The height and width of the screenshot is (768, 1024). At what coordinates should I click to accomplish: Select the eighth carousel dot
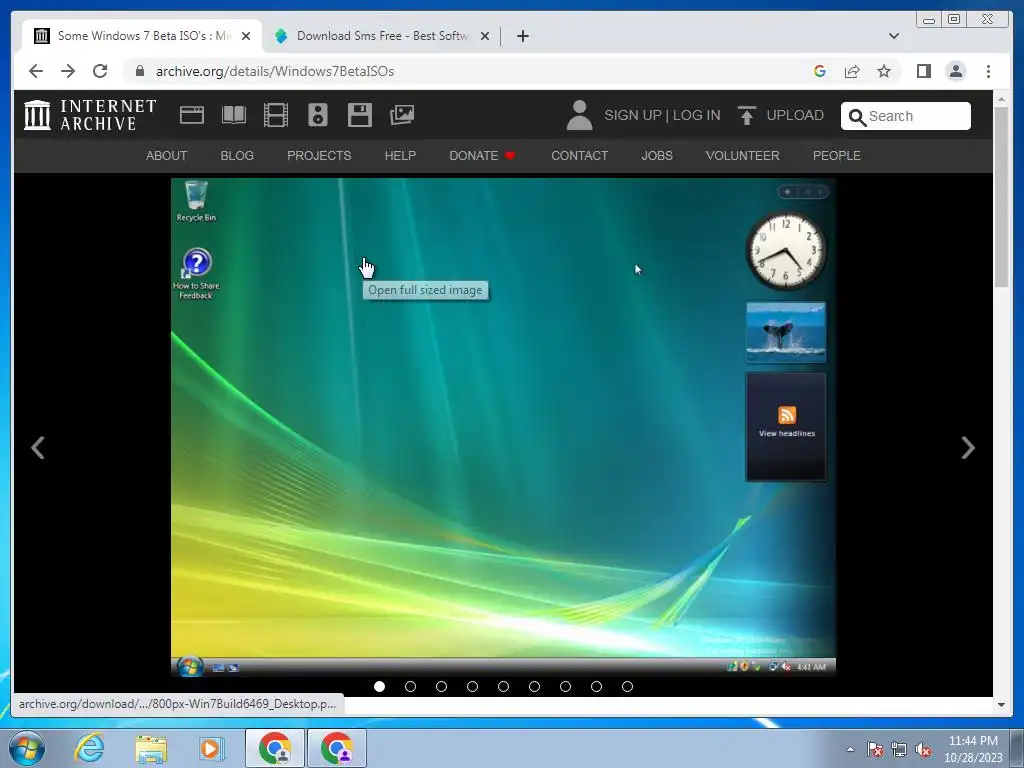point(596,686)
